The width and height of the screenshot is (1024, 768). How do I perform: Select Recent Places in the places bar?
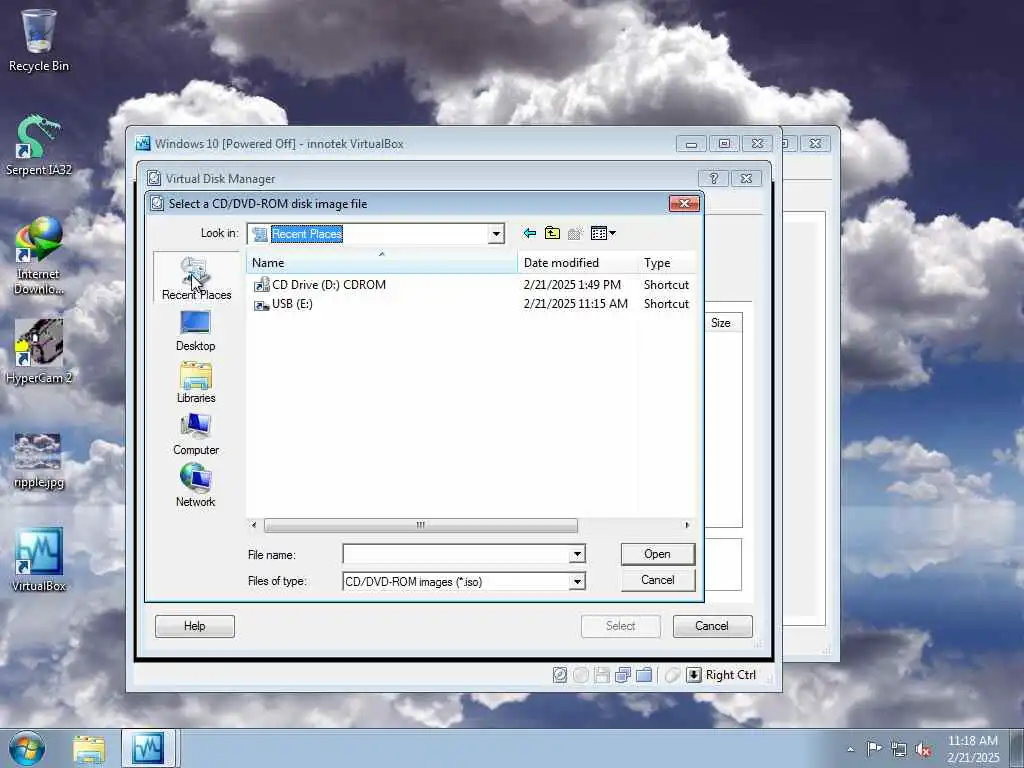(196, 279)
